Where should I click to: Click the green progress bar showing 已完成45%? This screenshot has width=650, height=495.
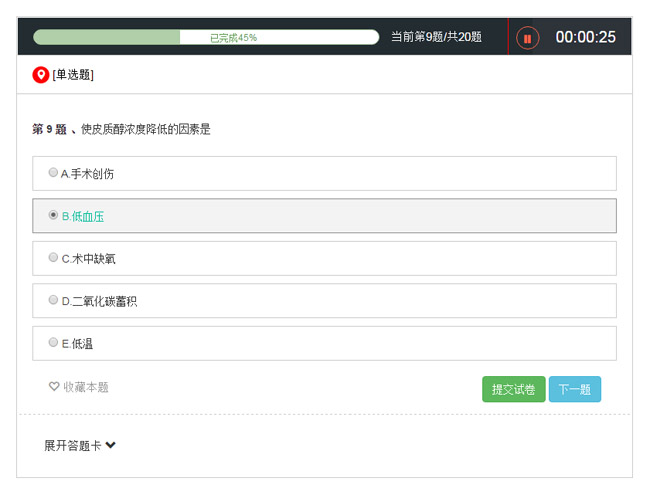206,37
